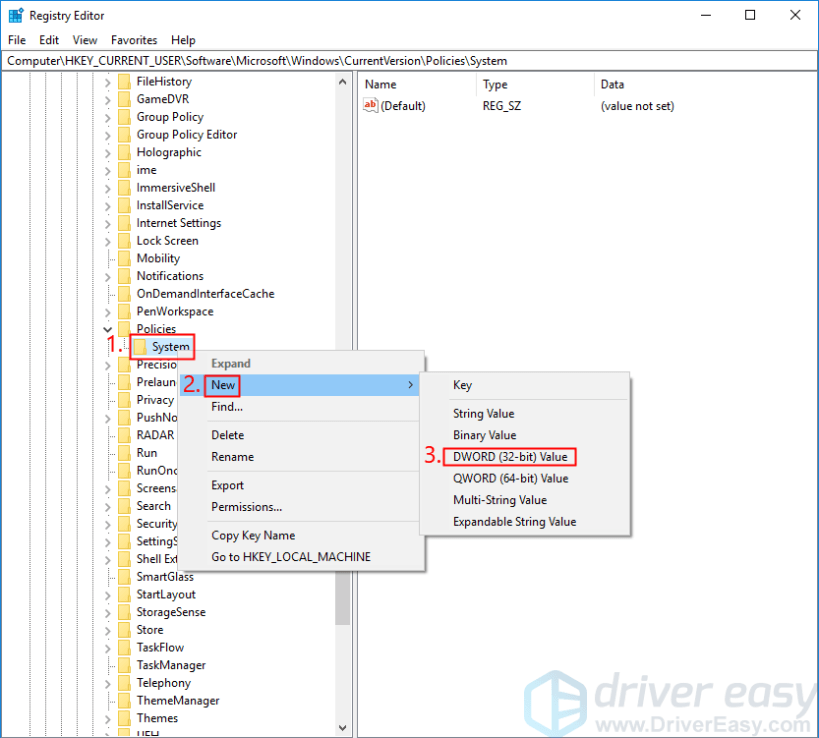The height and width of the screenshot is (738, 819).
Task: Click the SmartGlass folder icon
Action: 127,576
